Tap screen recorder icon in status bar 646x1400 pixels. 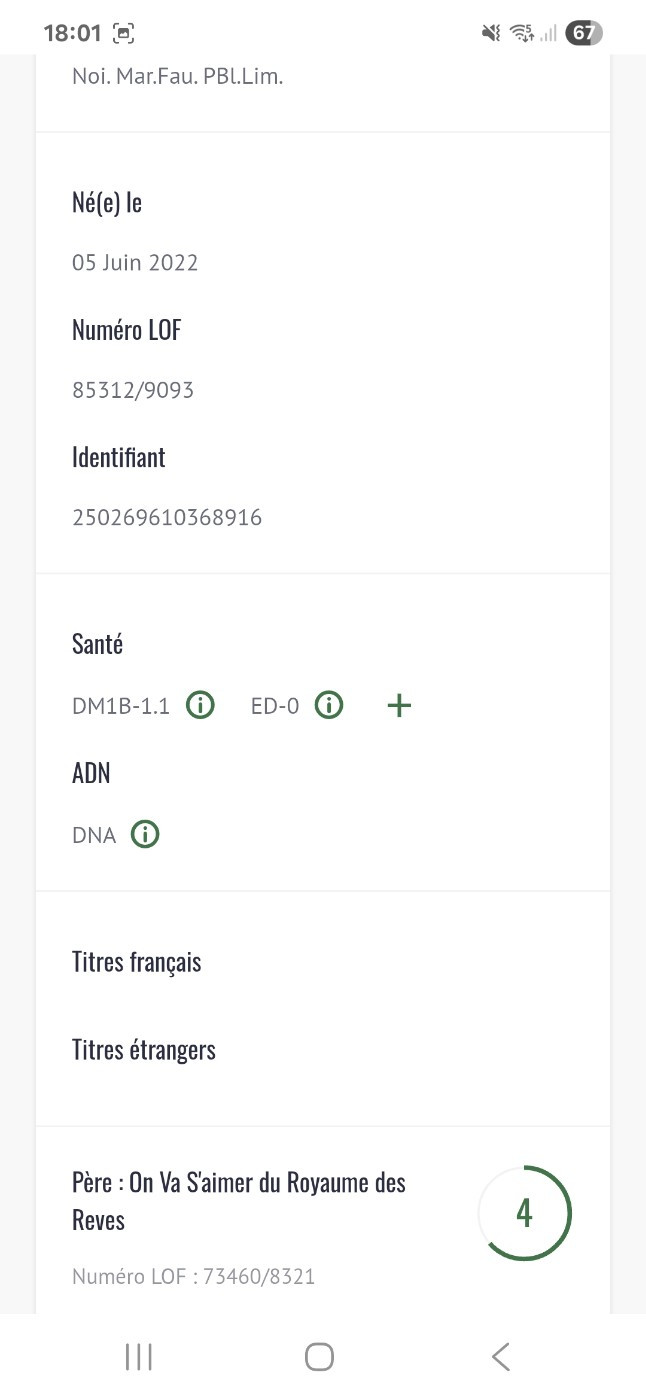pyautogui.click(x=124, y=33)
